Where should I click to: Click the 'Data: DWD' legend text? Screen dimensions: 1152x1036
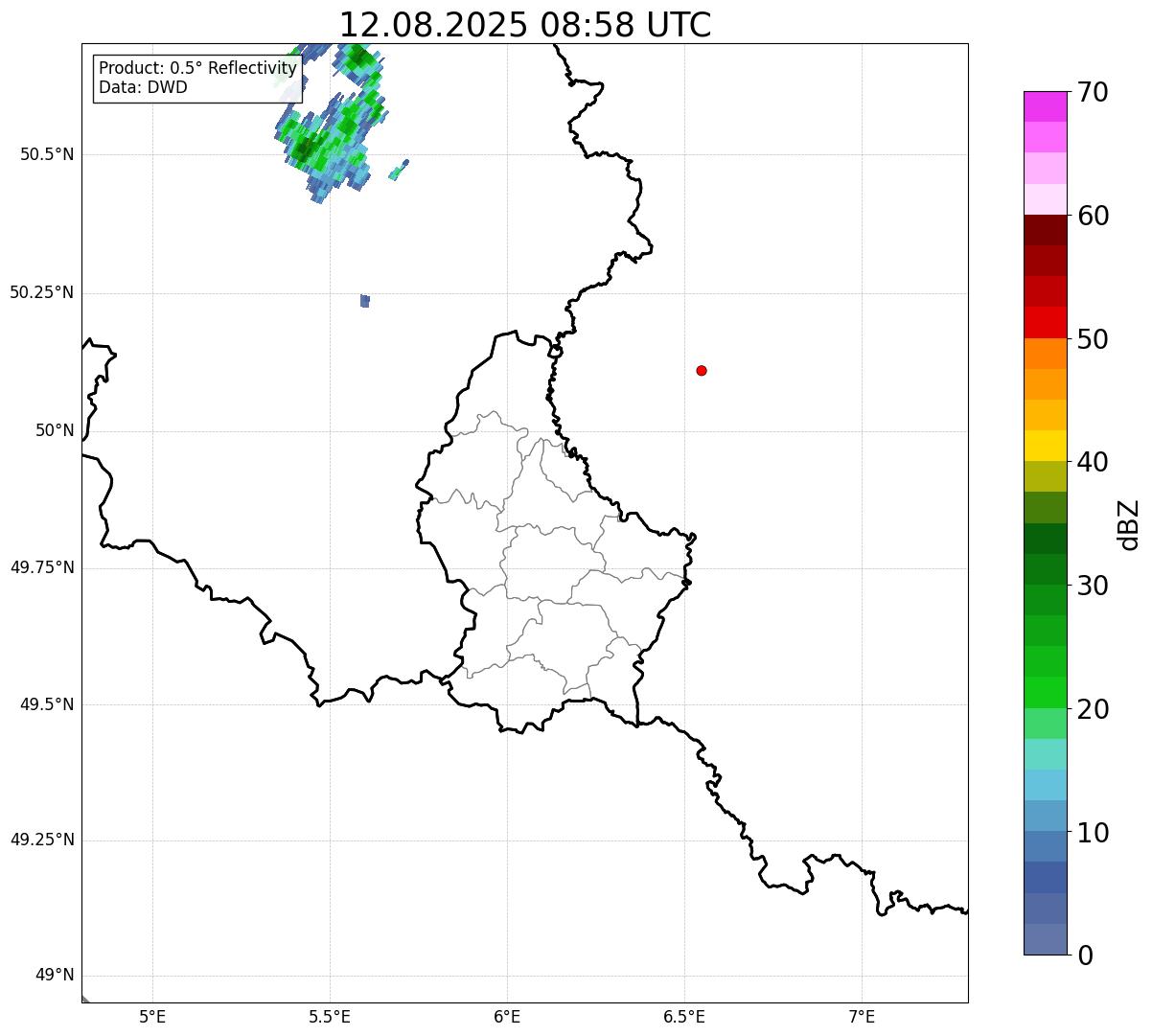click(143, 87)
